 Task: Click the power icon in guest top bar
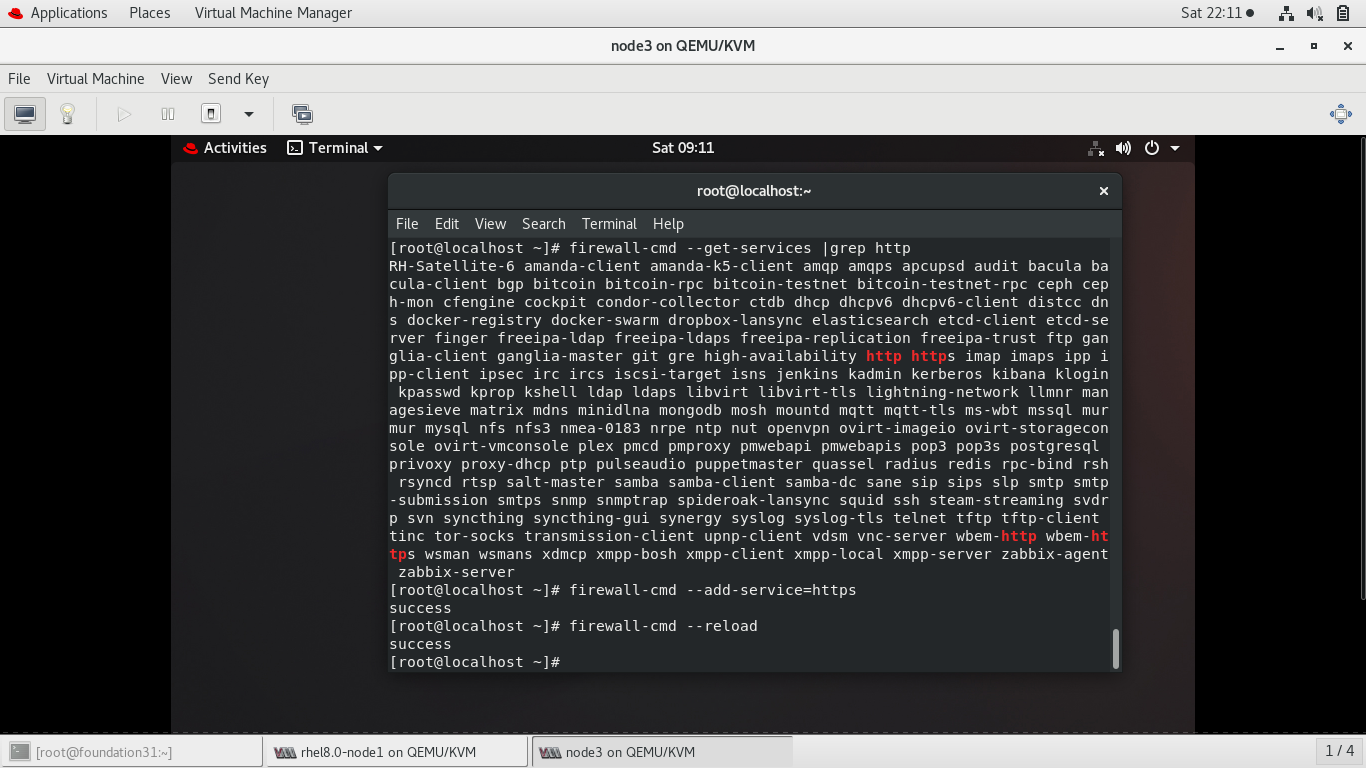pos(1151,147)
